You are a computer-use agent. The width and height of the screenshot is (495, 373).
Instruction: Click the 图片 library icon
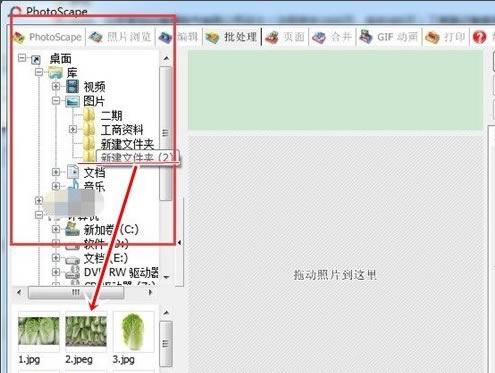click(72, 101)
